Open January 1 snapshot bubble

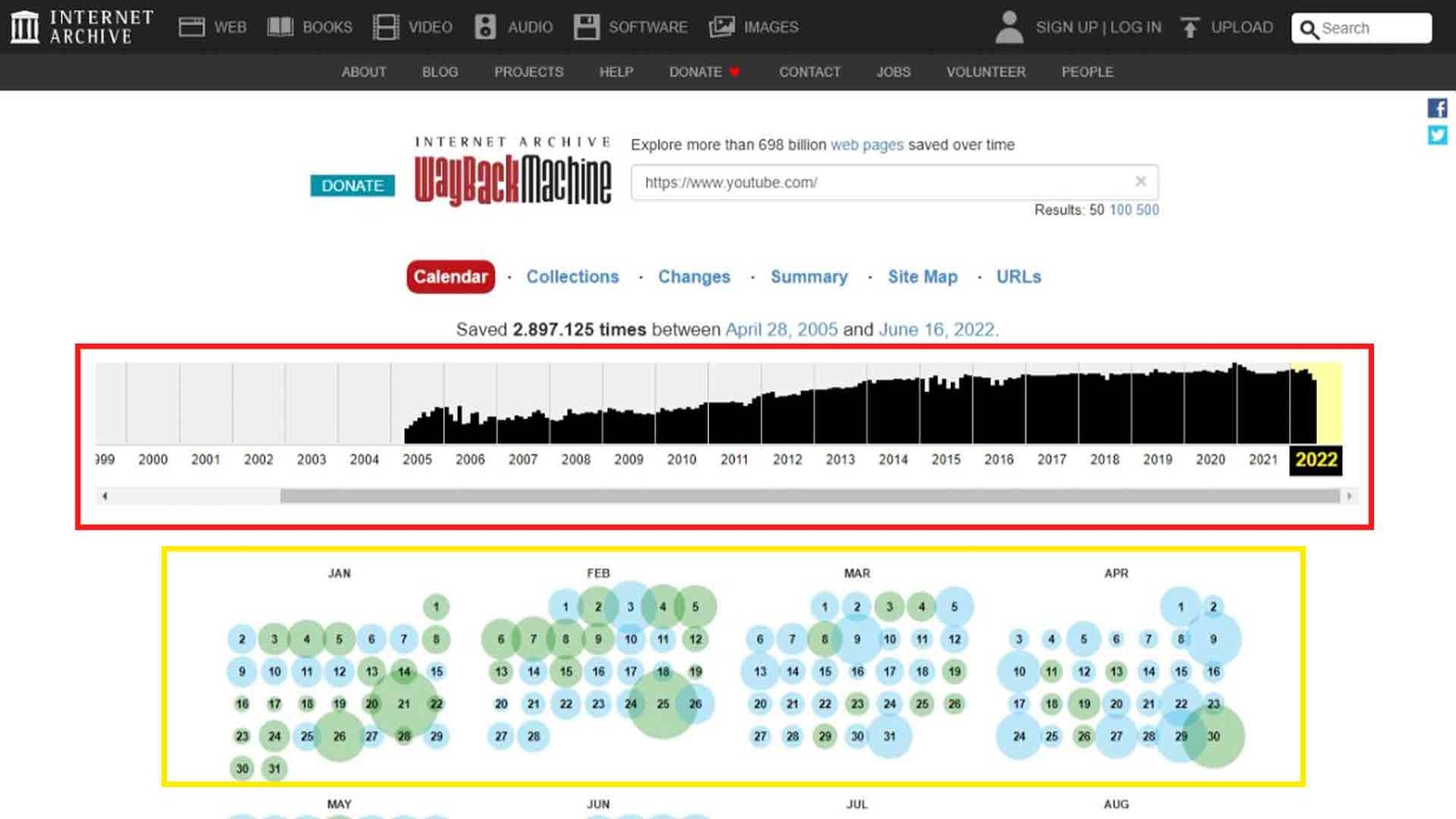tap(436, 607)
